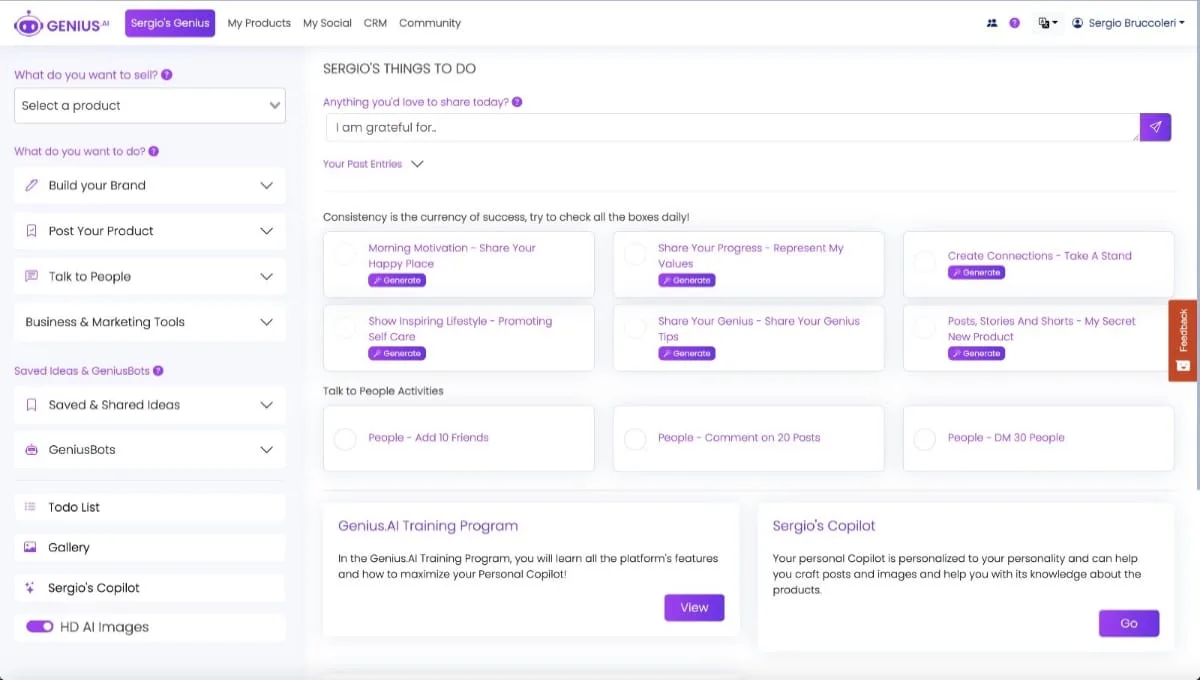Viewport: 1200px width, 680px height.
Task: Open the Community page
Action: [430, 23]
